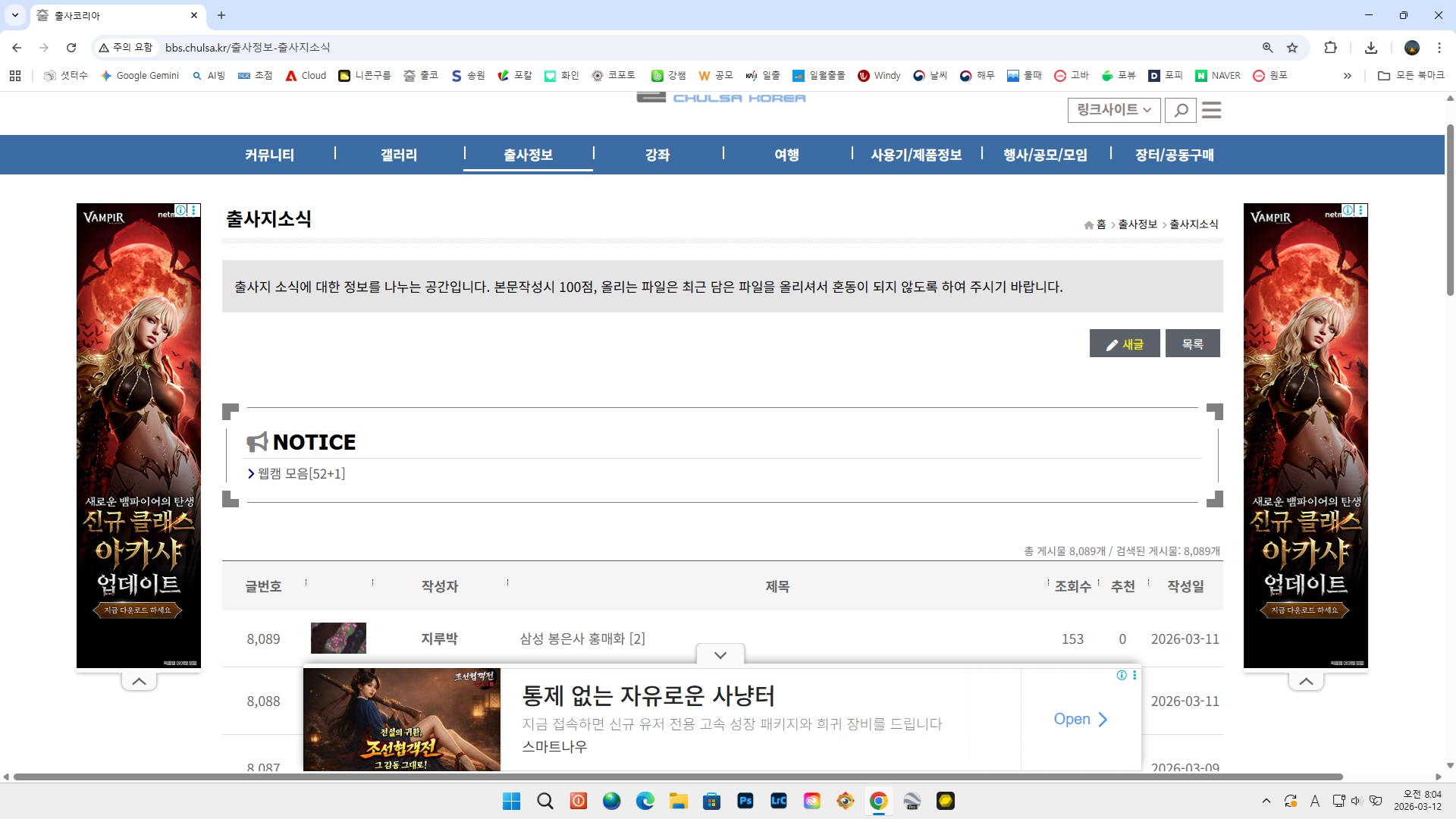Open thumbnail of 삼성 봉은사 홍매화 post
This screenshot has height=819, width=1456.
pyautogui.click(x=338, y=639)
